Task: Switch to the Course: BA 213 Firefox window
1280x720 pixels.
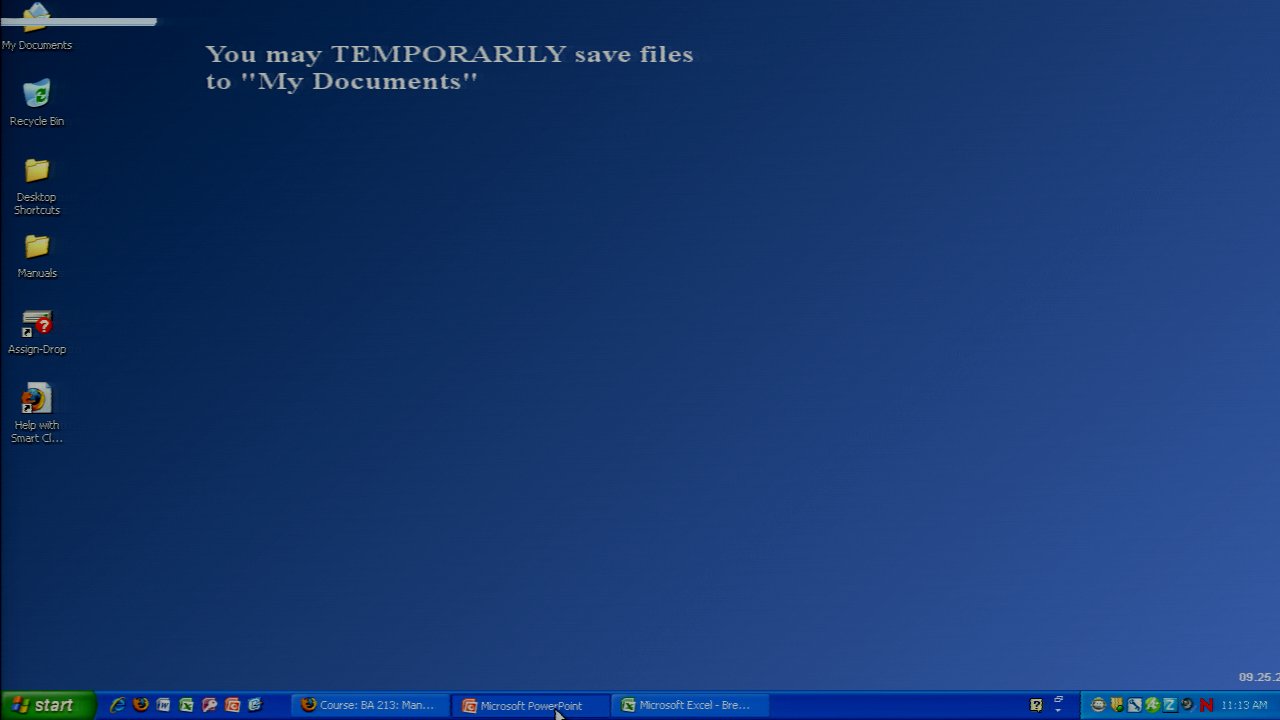Action: [368, 705]
